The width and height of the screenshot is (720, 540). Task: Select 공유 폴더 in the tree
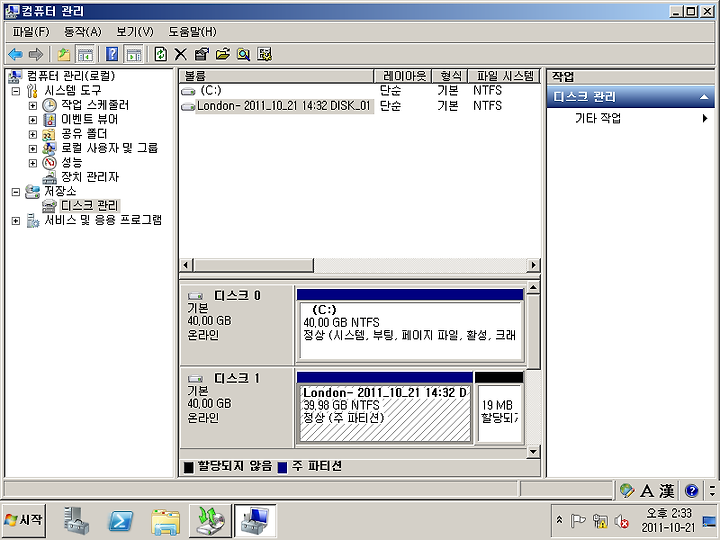[x=84, y=134]
